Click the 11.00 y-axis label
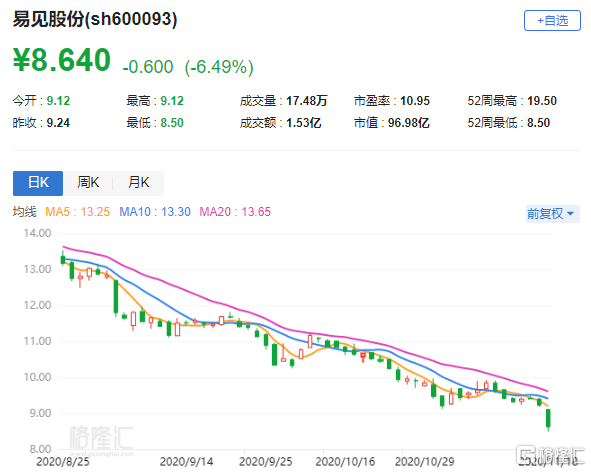The height and width of the screenshot is (472, 591). 37,341
